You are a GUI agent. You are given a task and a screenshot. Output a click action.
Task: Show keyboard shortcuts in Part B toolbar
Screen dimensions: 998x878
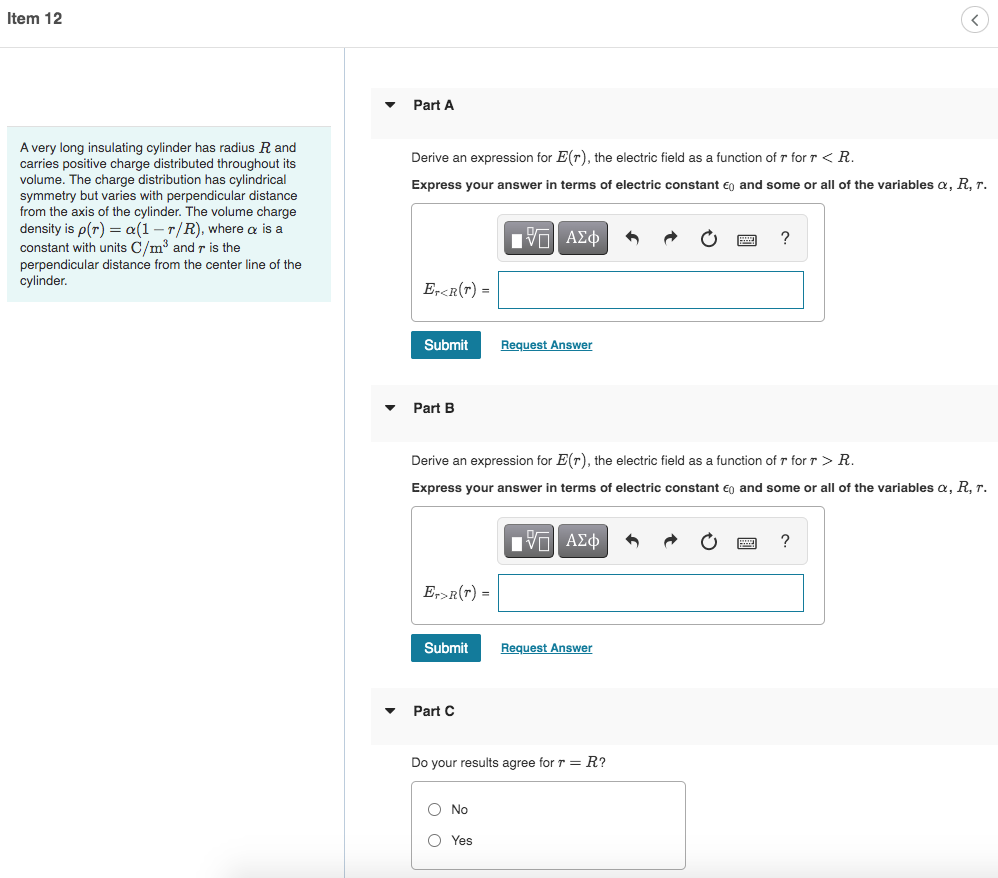[x=747, y=543]
